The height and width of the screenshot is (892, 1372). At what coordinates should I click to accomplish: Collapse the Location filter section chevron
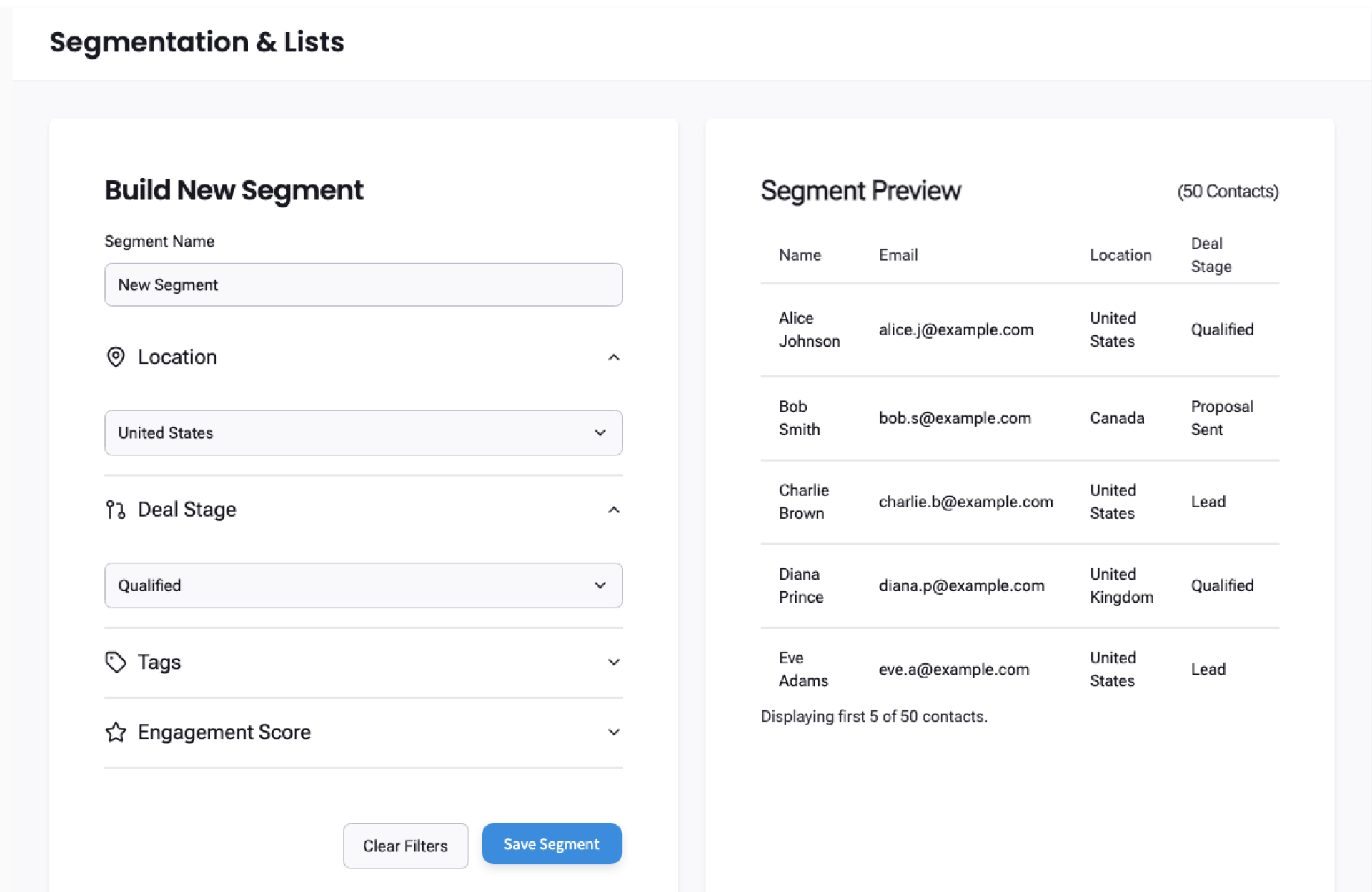[x=613, y=357]
